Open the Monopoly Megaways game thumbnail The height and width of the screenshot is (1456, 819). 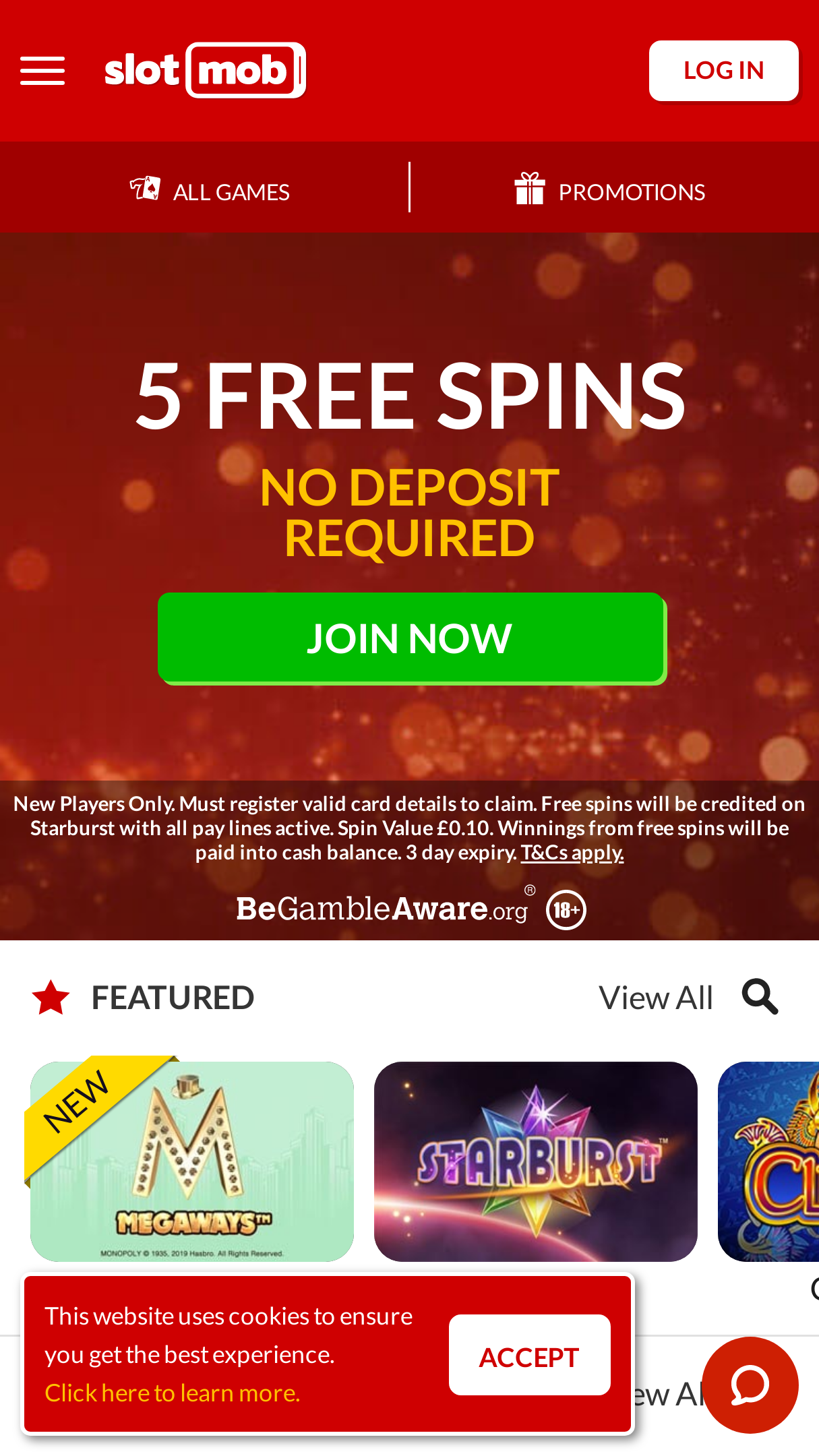(x=192, y=1161)
